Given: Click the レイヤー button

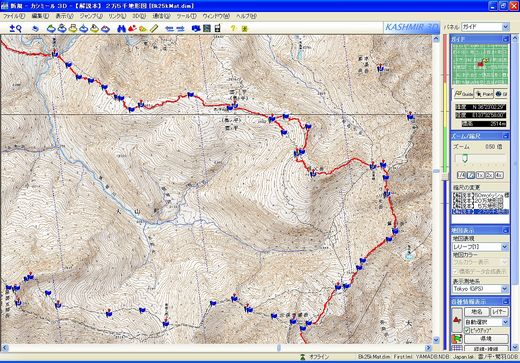Looking at the screenshot, I should (499, 312).
